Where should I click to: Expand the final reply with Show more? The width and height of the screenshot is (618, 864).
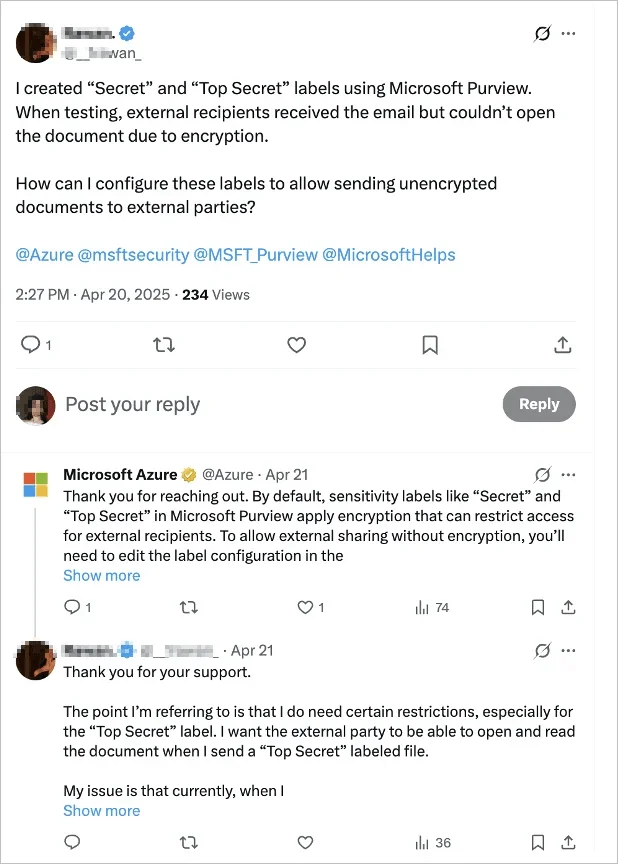[x=101, y=810]
